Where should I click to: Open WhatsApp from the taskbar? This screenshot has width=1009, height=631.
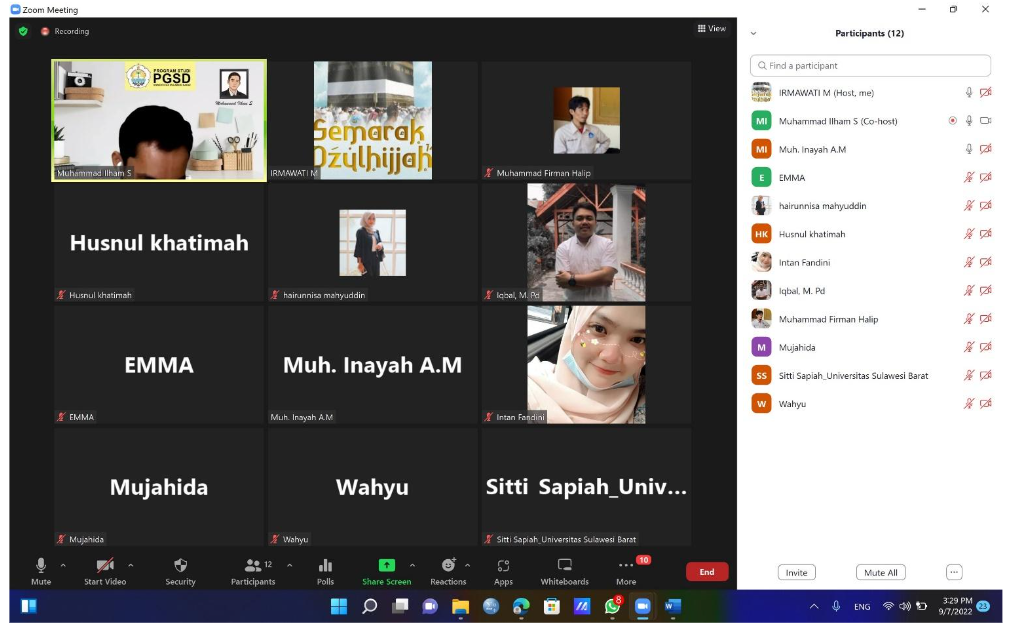click(612, 606)
